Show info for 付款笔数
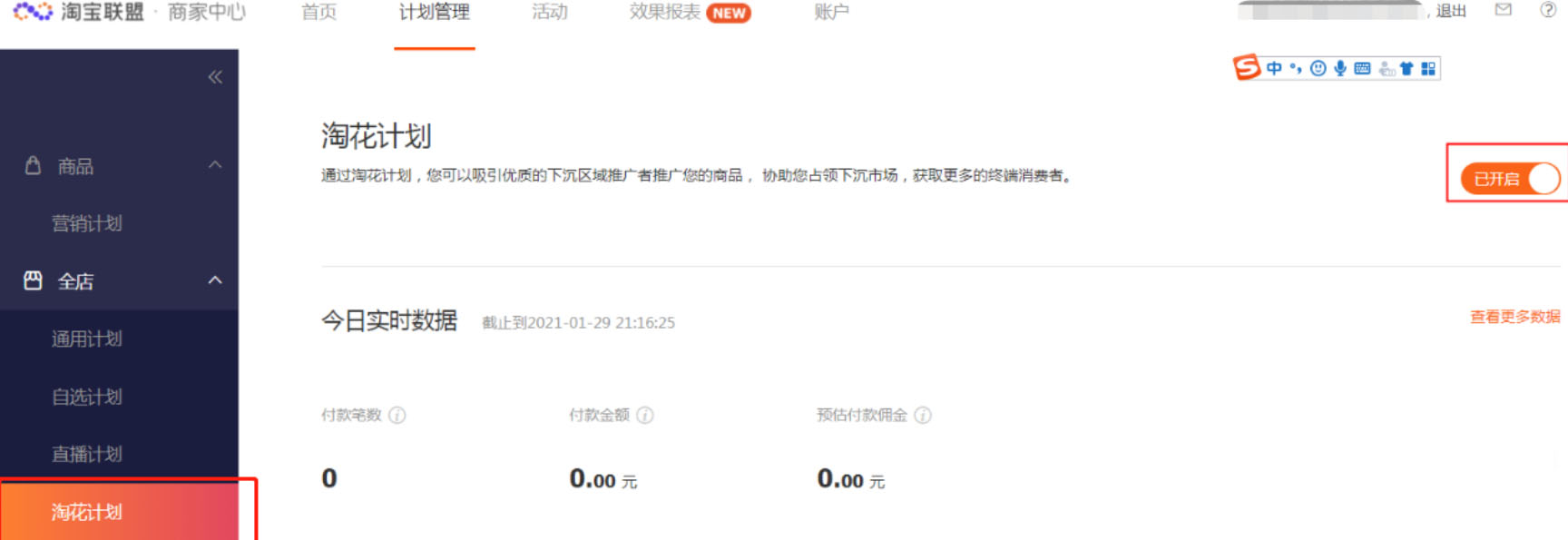The width and height of the screenshot is (1568, 540). pos(397,415)
